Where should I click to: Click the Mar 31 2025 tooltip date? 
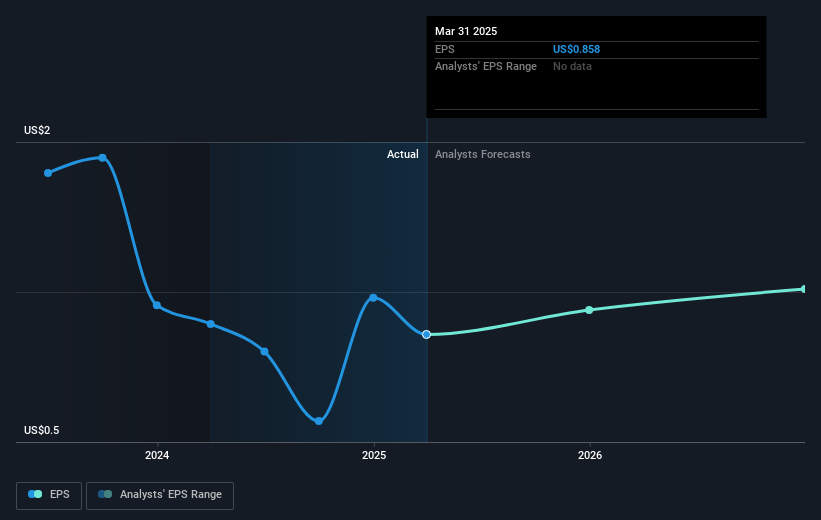(466, 31)
